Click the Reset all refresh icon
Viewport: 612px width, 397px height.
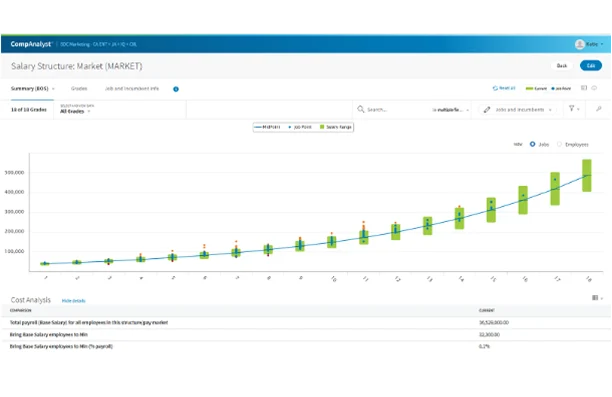pyautogui.click(x=495, y=88)
